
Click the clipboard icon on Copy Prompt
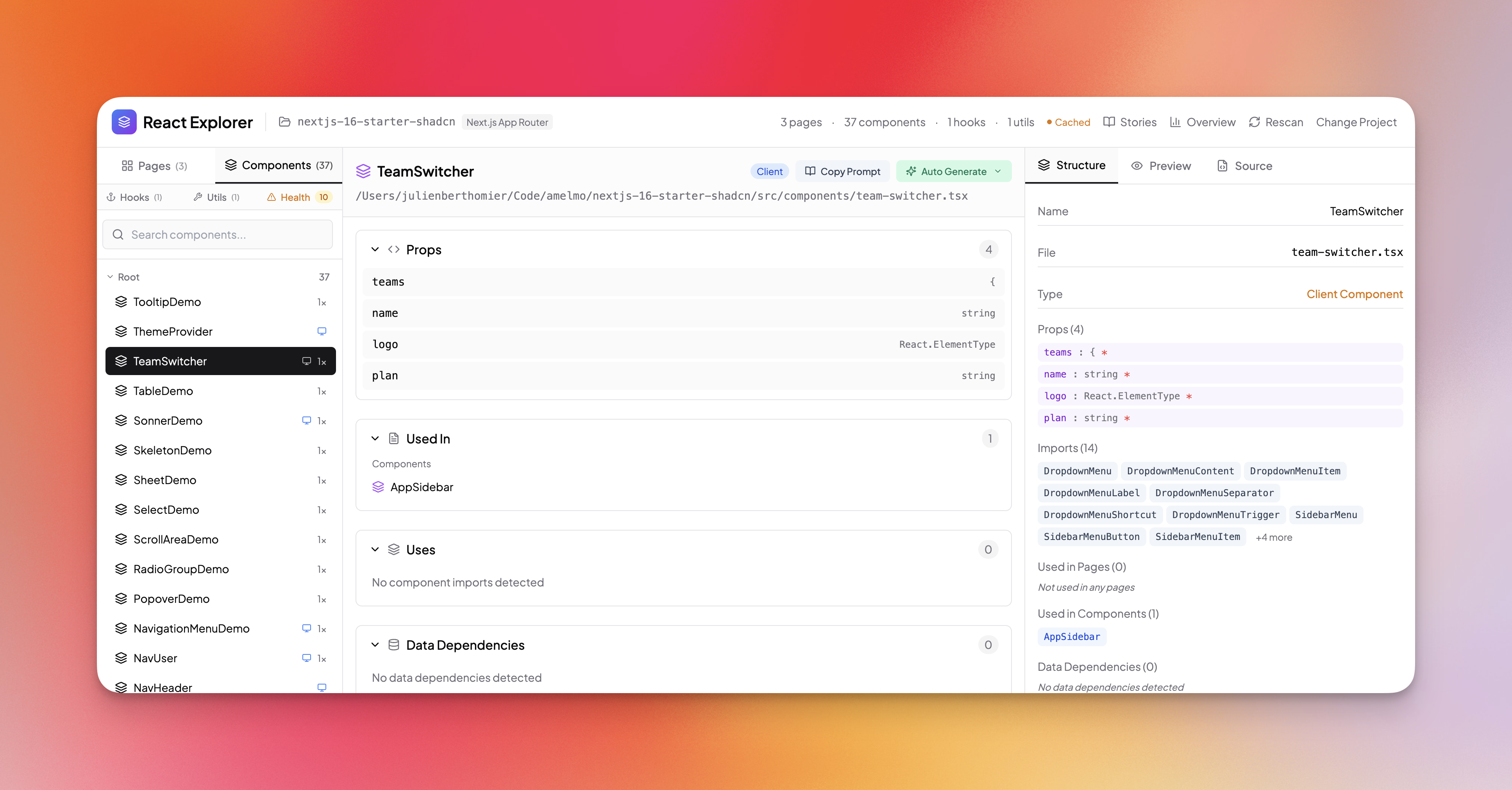coord(811,171)
